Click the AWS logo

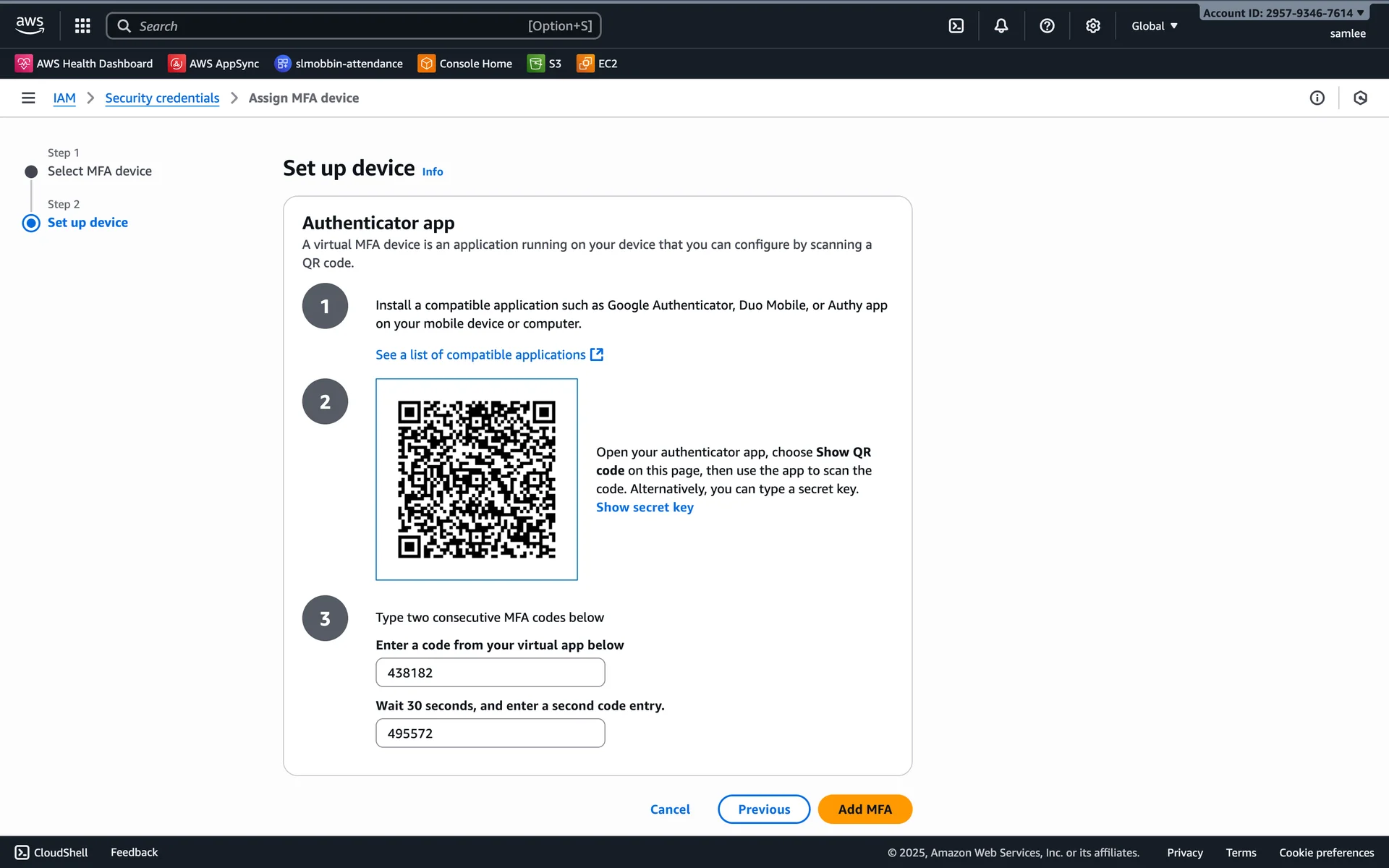pyautogui.click(x=30, y=25)
